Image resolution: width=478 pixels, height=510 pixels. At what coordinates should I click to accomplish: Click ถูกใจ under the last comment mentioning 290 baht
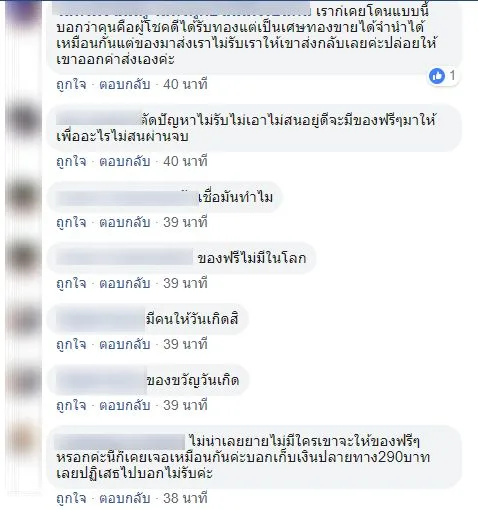[x=71, y=498]
